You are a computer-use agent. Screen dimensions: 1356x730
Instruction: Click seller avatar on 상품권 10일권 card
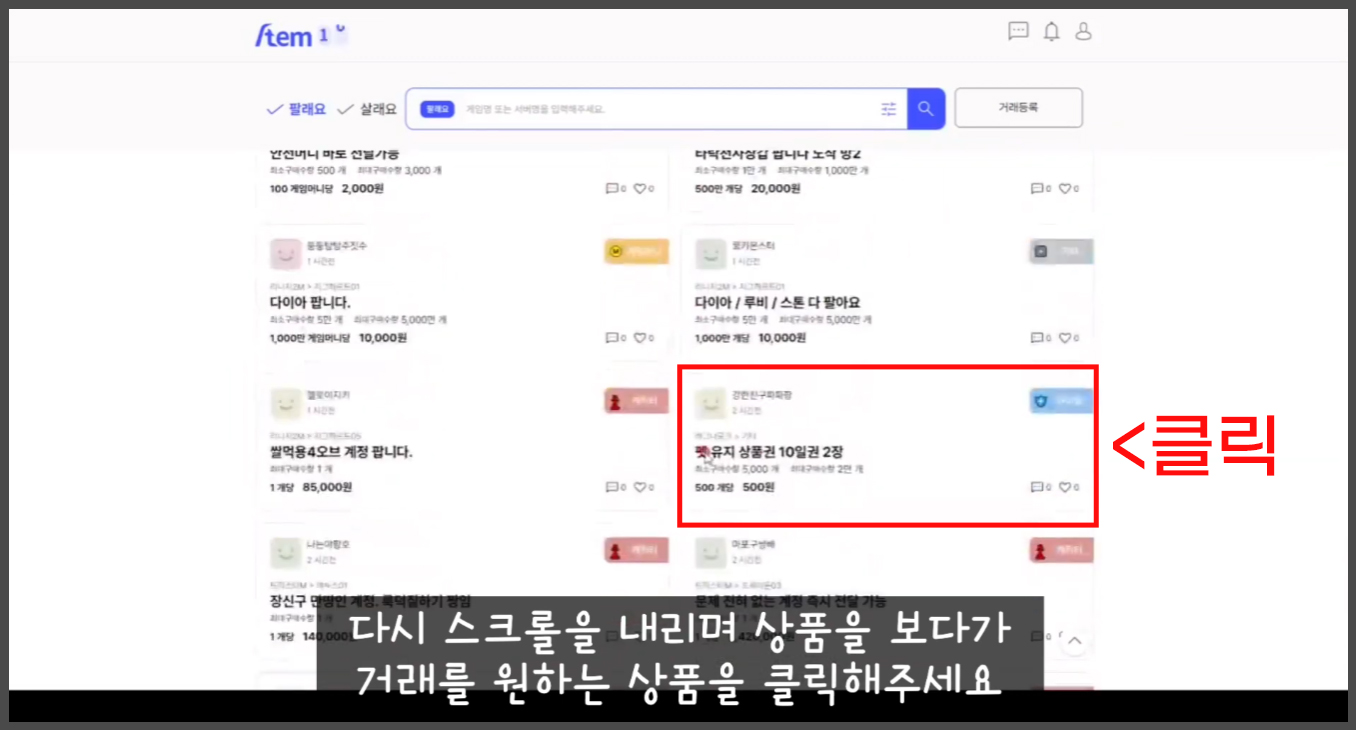click(711, 403)
